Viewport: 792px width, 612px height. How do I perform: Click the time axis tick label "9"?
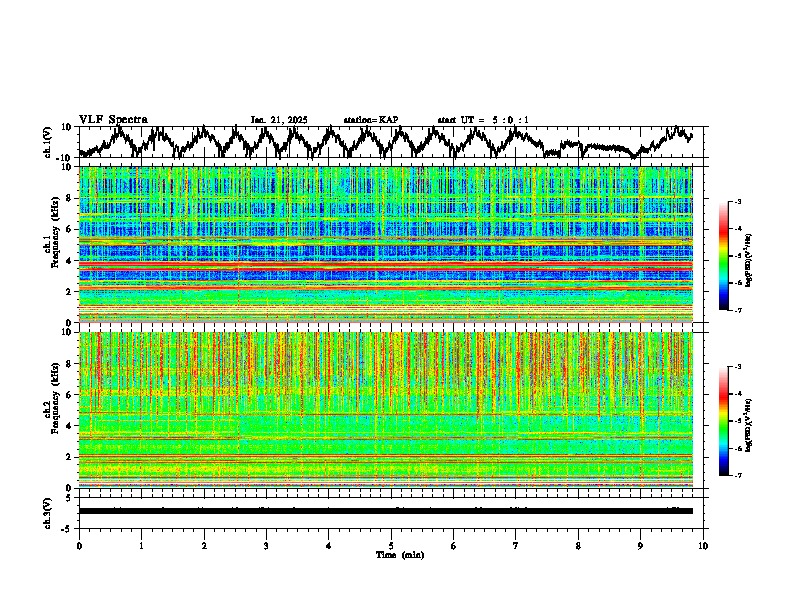pyautogui.click(x=640, y=546)
